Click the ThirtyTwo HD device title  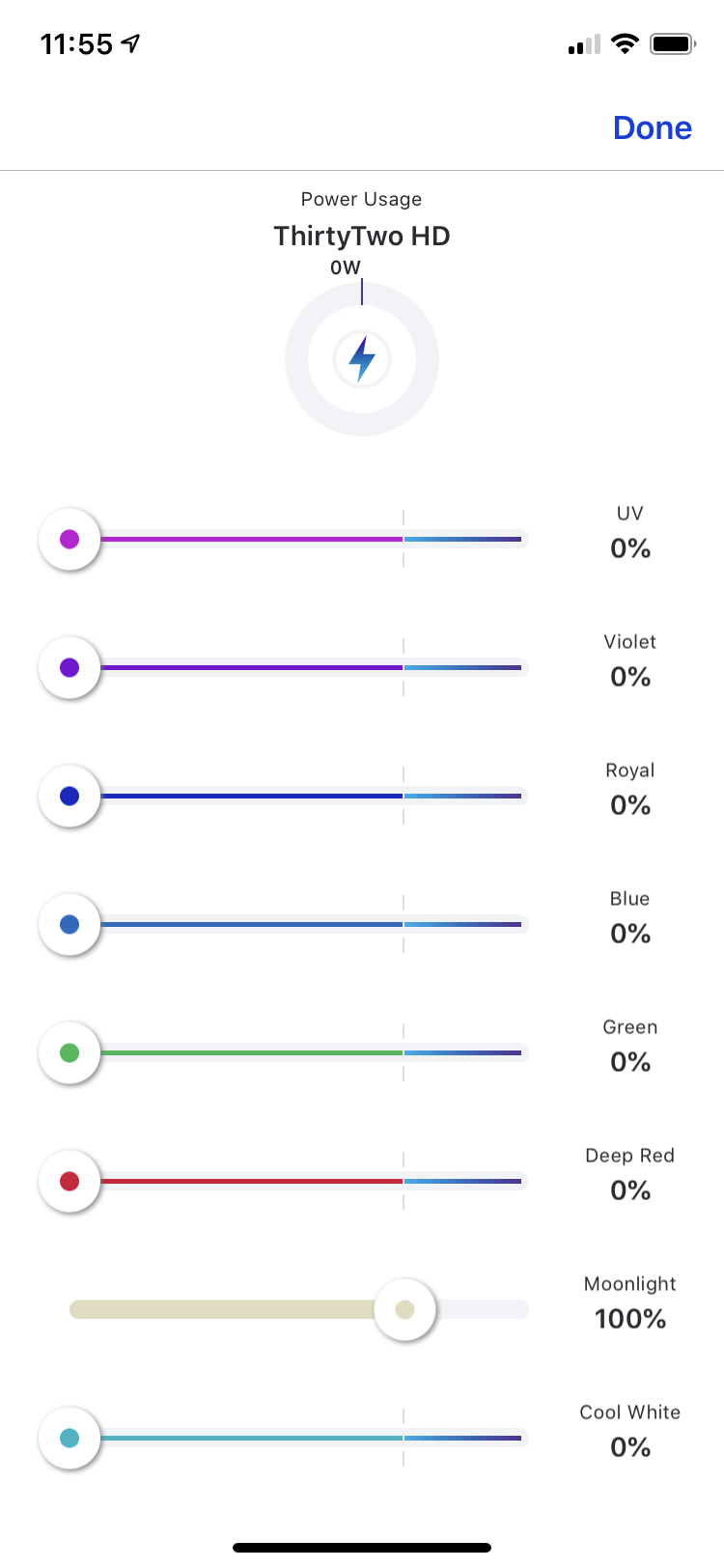pyautogui.click(x=362, y=236)
